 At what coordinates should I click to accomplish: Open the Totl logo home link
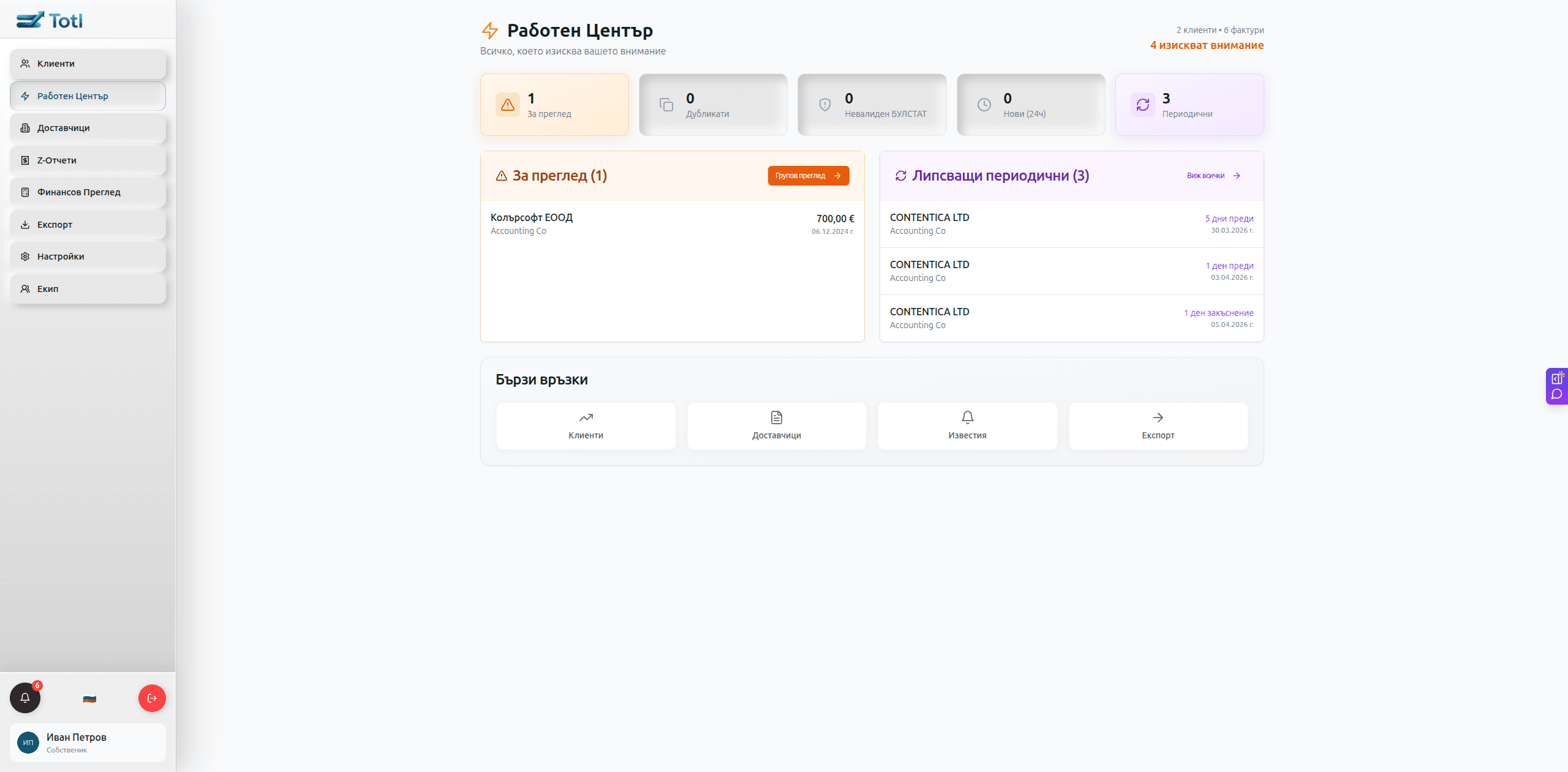[50, 20]
